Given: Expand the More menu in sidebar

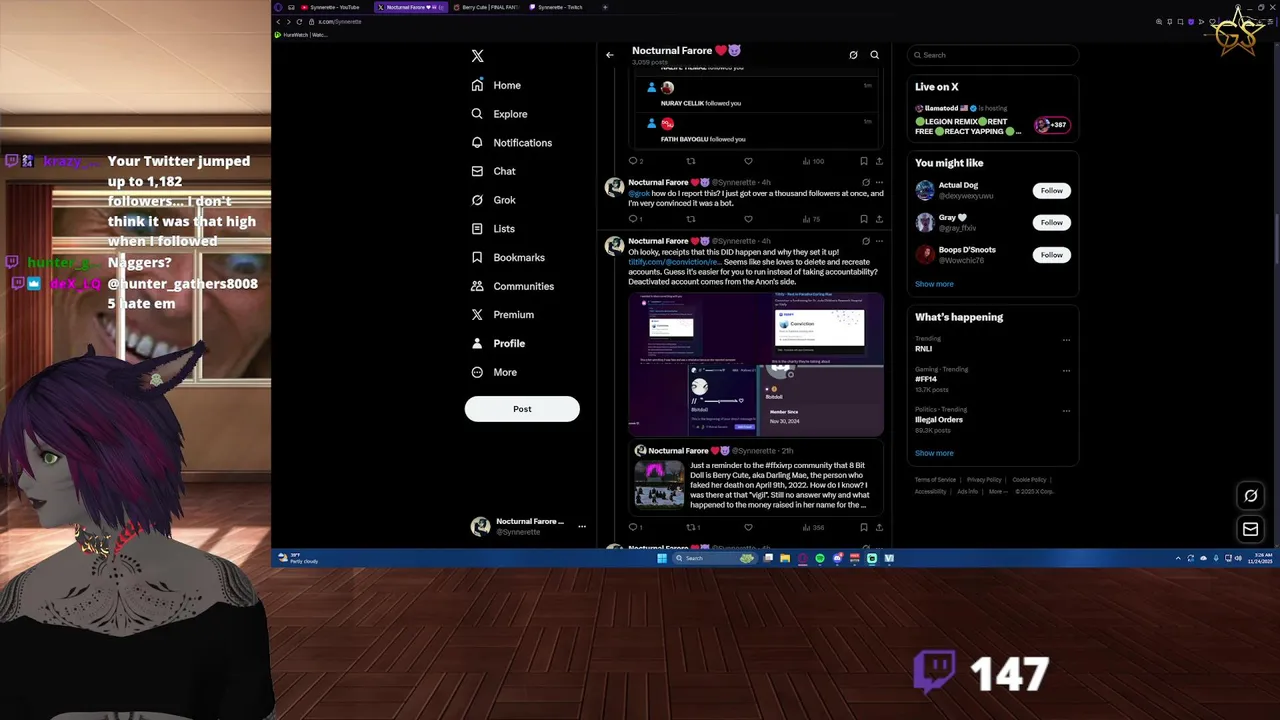Looking at the screenshot, I should pos(494,372).
